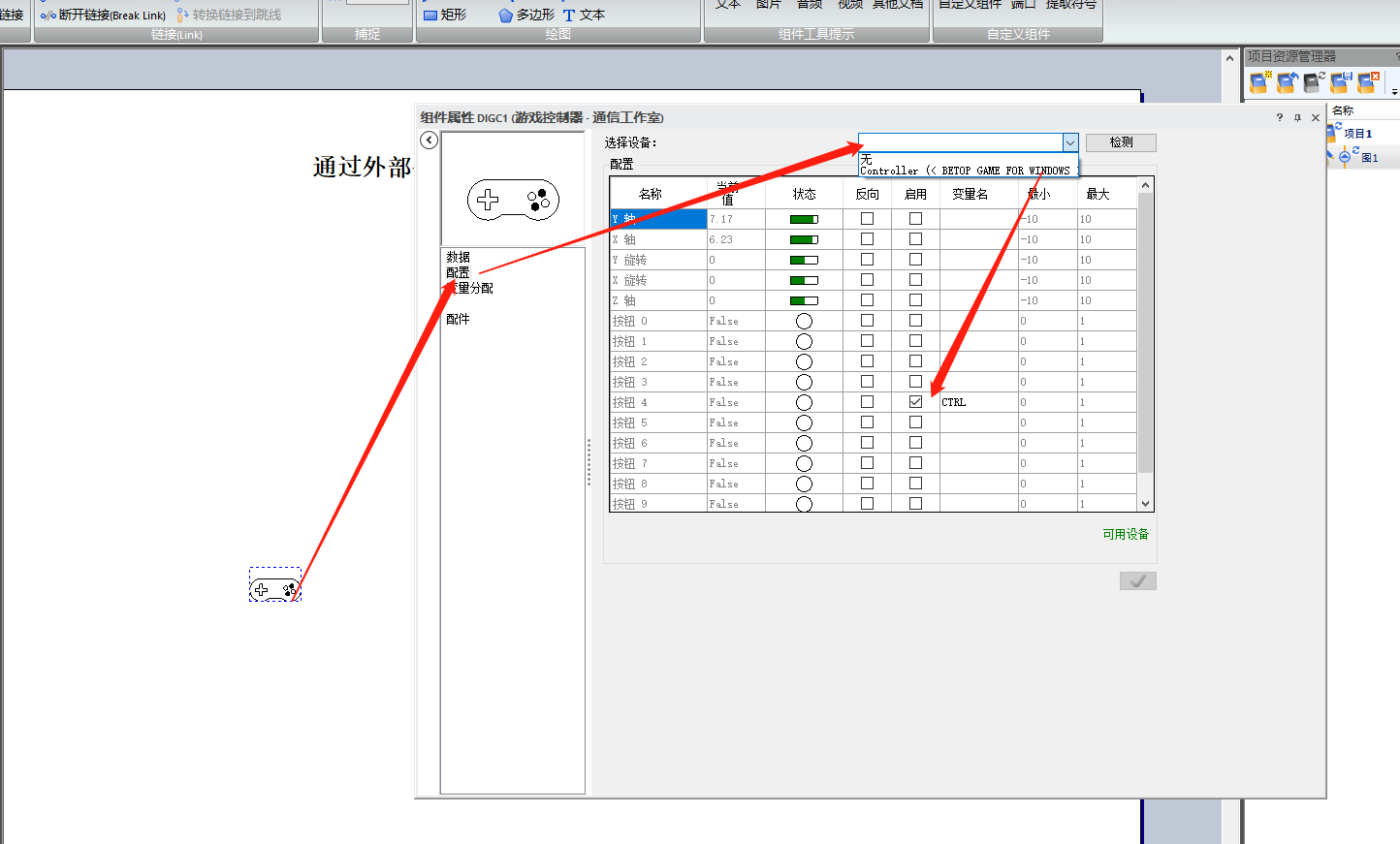This screenshot has height=844, width=1400.
Task: Click the current value cell 6.23
Action: click(736, 239)
